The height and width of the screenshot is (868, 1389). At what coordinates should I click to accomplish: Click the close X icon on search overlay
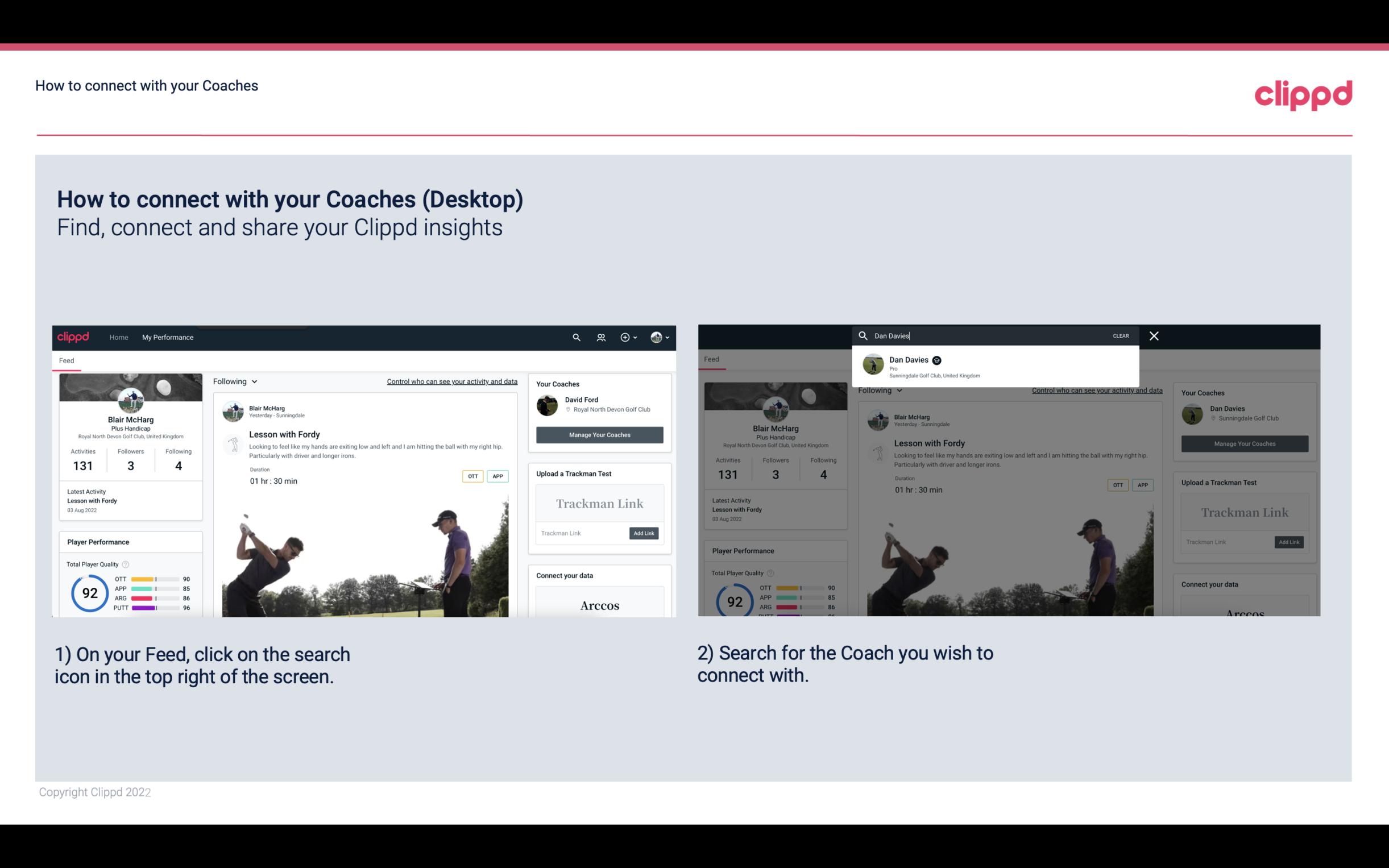coord(1153,335)
